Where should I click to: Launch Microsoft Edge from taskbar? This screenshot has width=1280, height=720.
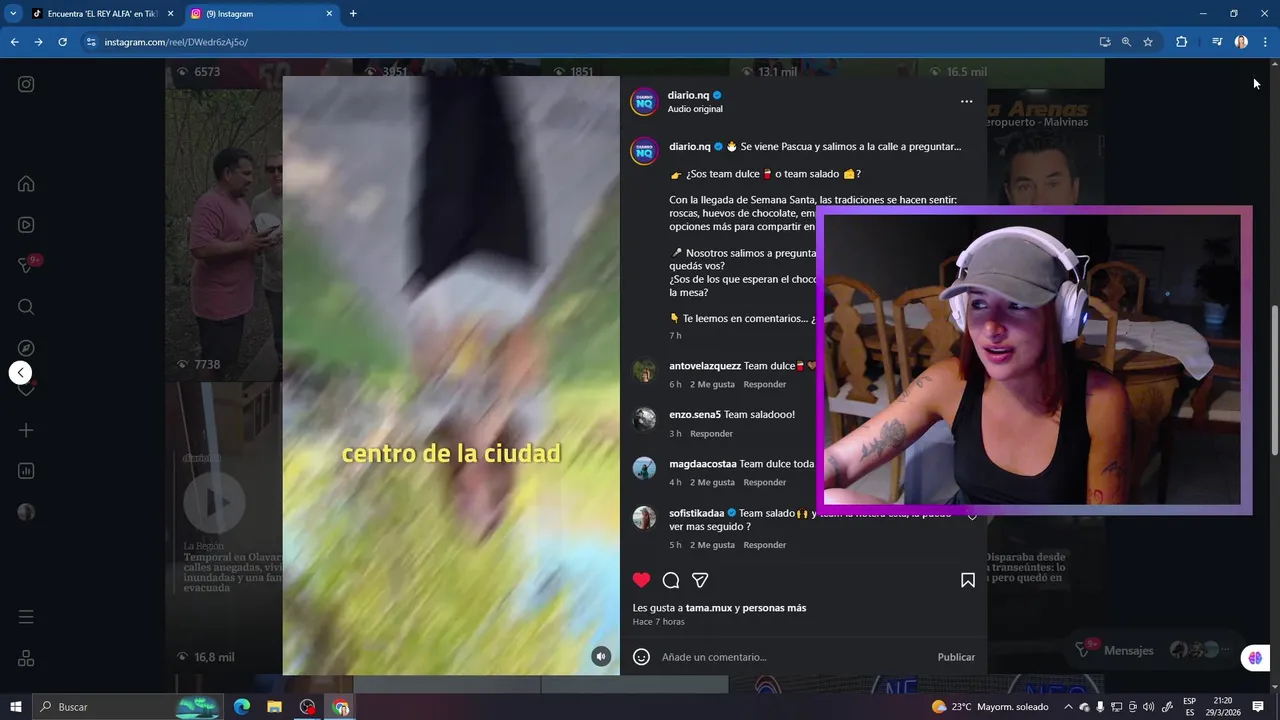[242, 707]
